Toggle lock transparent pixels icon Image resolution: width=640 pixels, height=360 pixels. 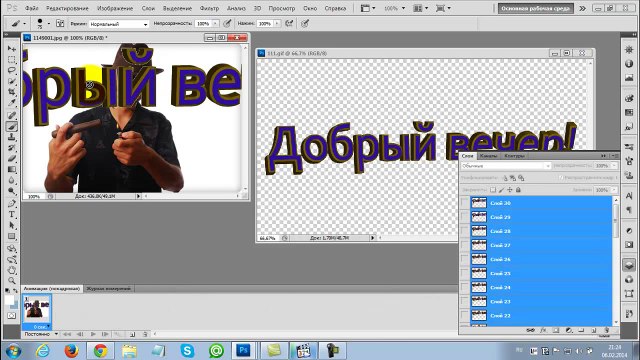point(493,190)
